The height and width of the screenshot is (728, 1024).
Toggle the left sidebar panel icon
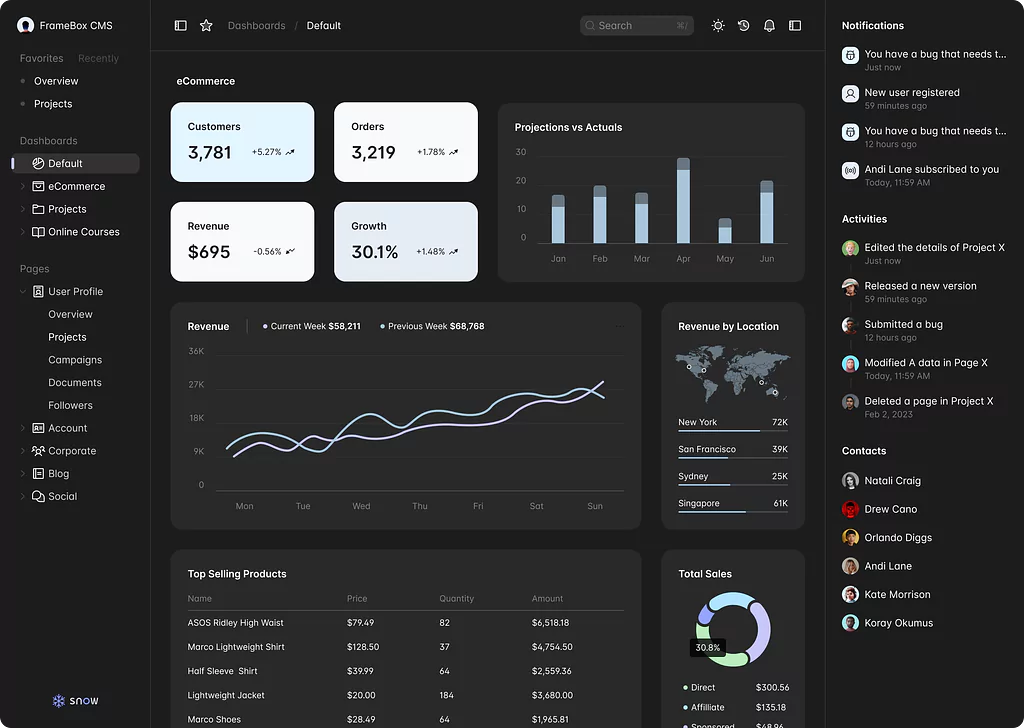pos(180,25)
